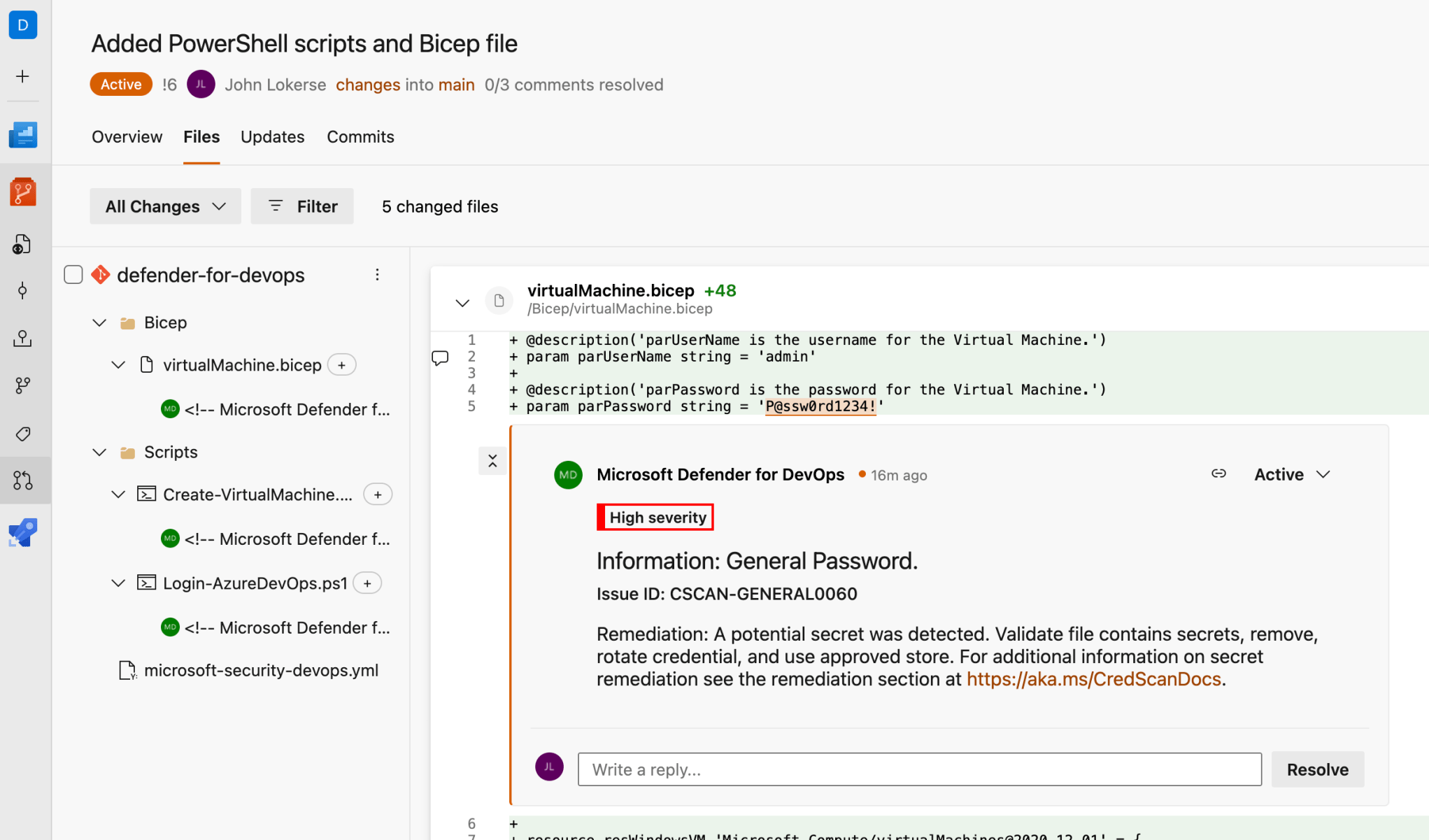
Task: Open the more options menu for defender-for-devops
Action: 378,274
